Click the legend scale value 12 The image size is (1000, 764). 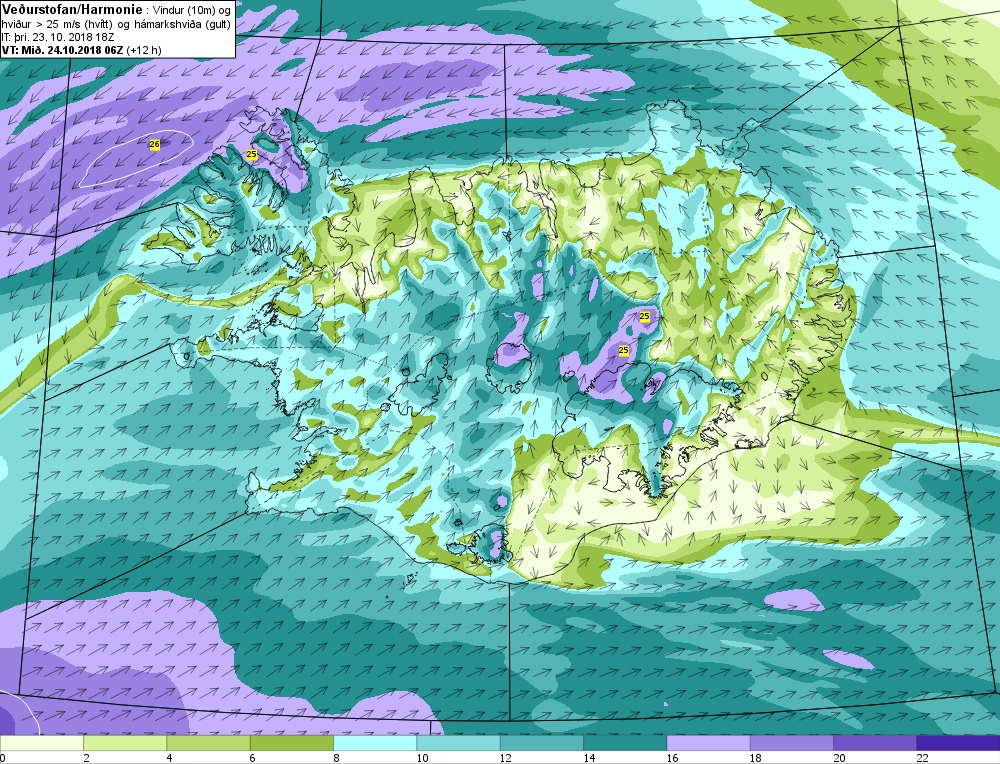pyautogui.click(x=504, y=758)
